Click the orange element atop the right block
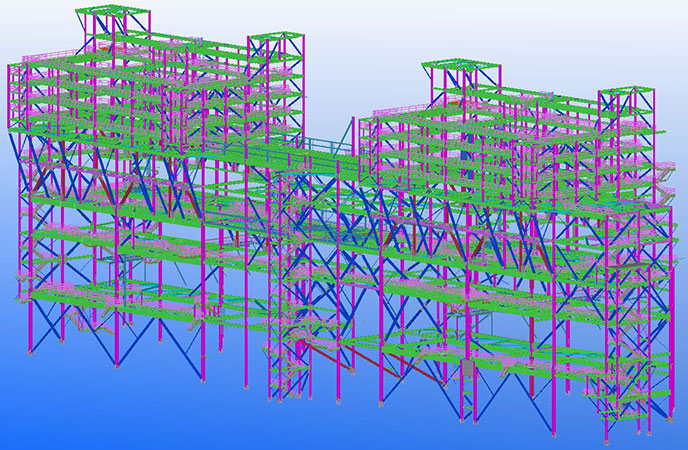The width and height of the screenshot is (688, 450). (x=455, y=100)
